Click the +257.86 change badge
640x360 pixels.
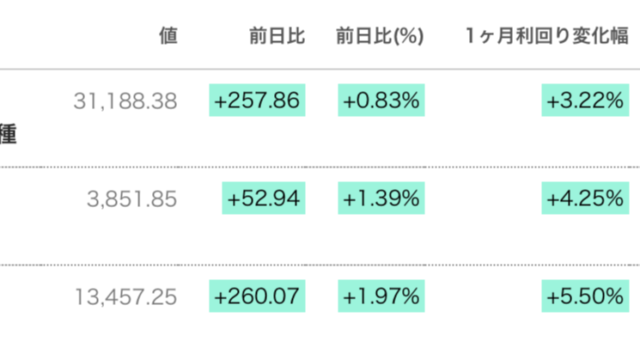257,100
